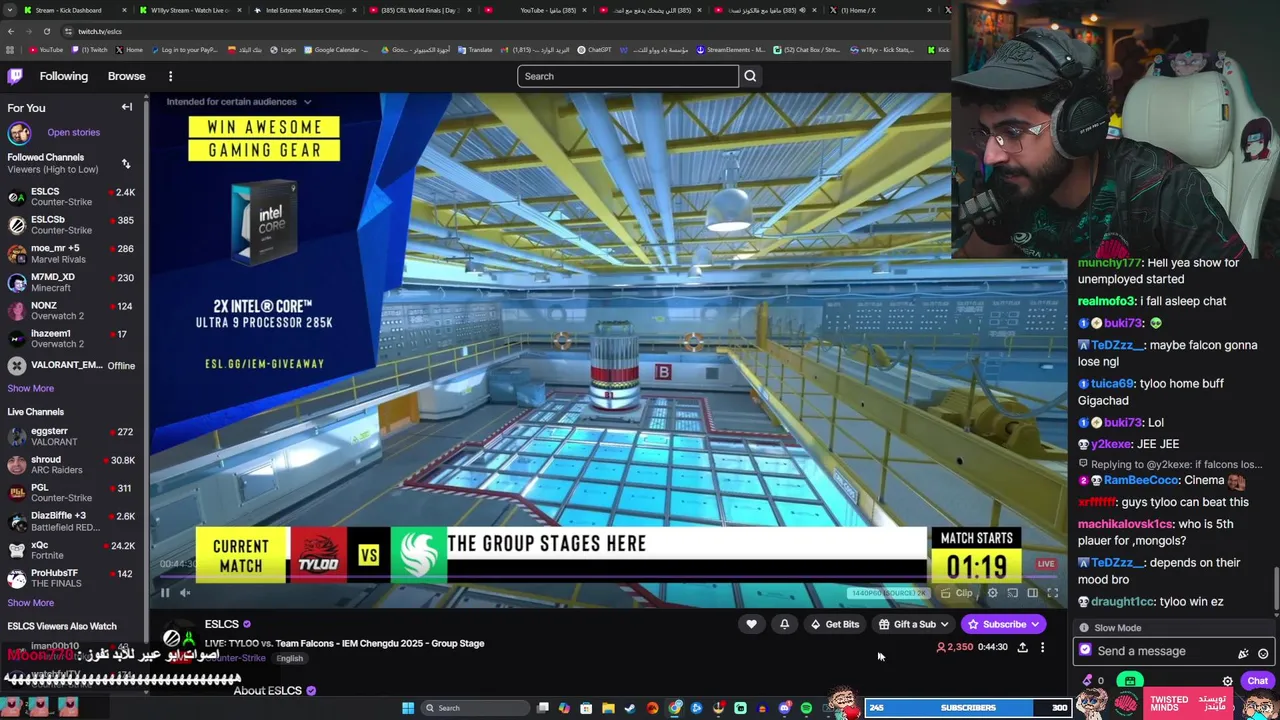Change followed channels sort order

coord(126,163)
